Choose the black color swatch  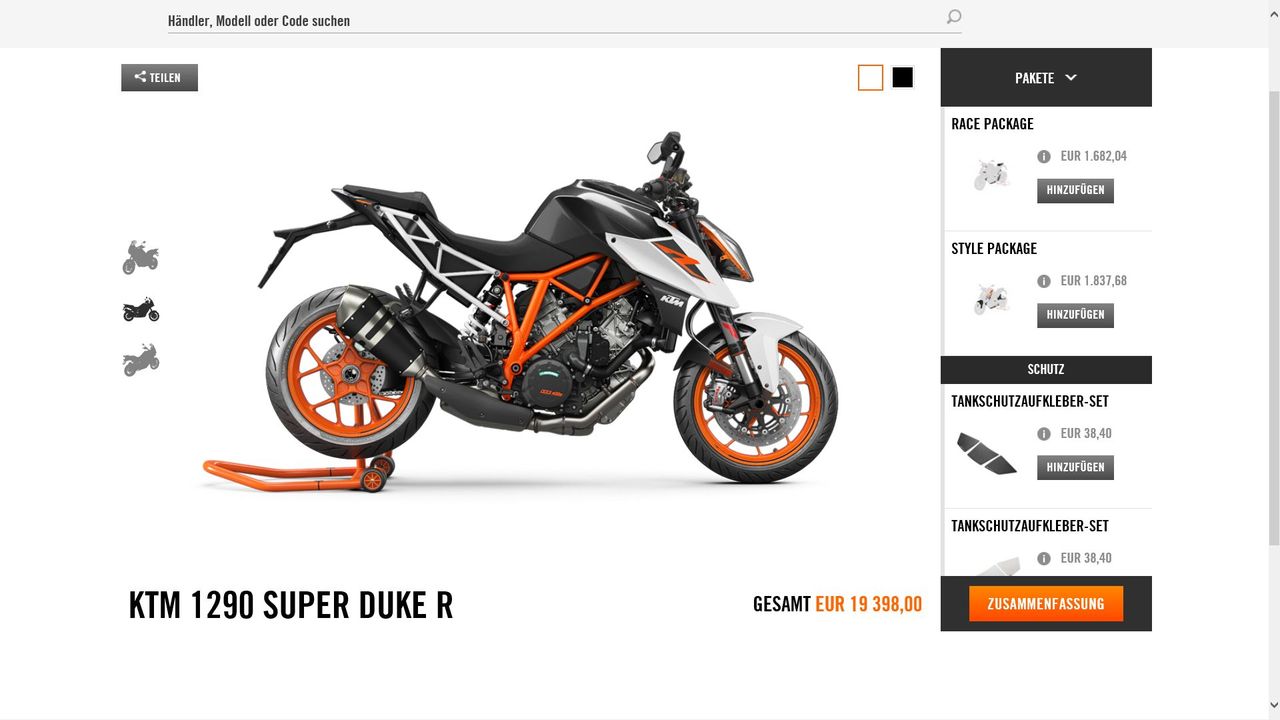click(902, 77)
